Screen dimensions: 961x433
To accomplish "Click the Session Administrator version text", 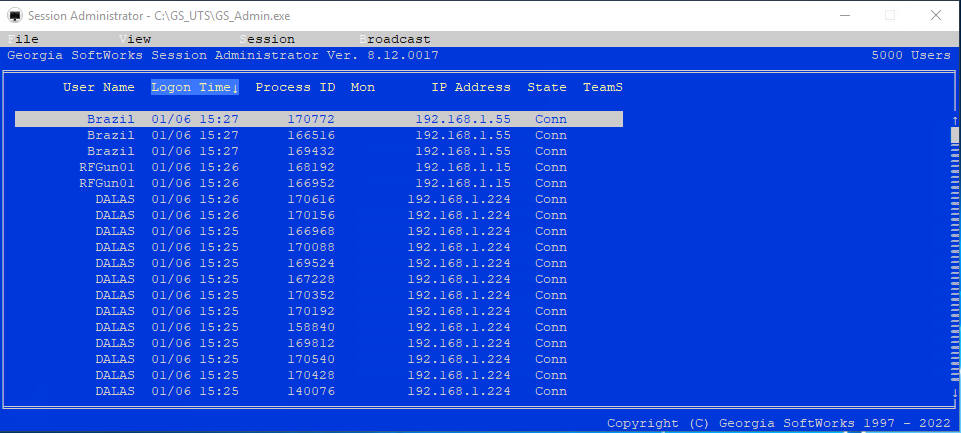I will point(223,55).
